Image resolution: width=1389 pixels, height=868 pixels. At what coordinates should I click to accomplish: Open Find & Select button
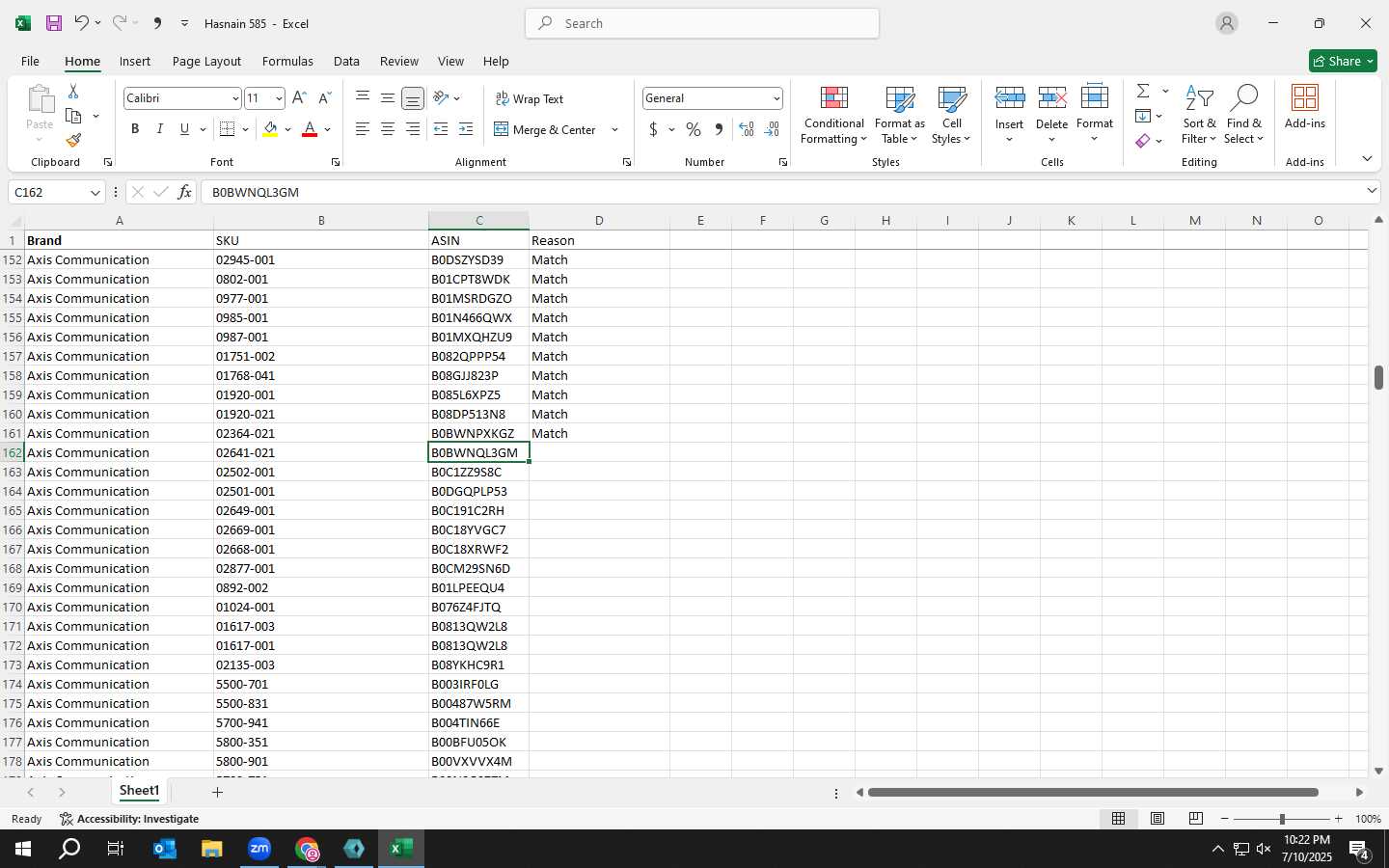coord(1243,115)
